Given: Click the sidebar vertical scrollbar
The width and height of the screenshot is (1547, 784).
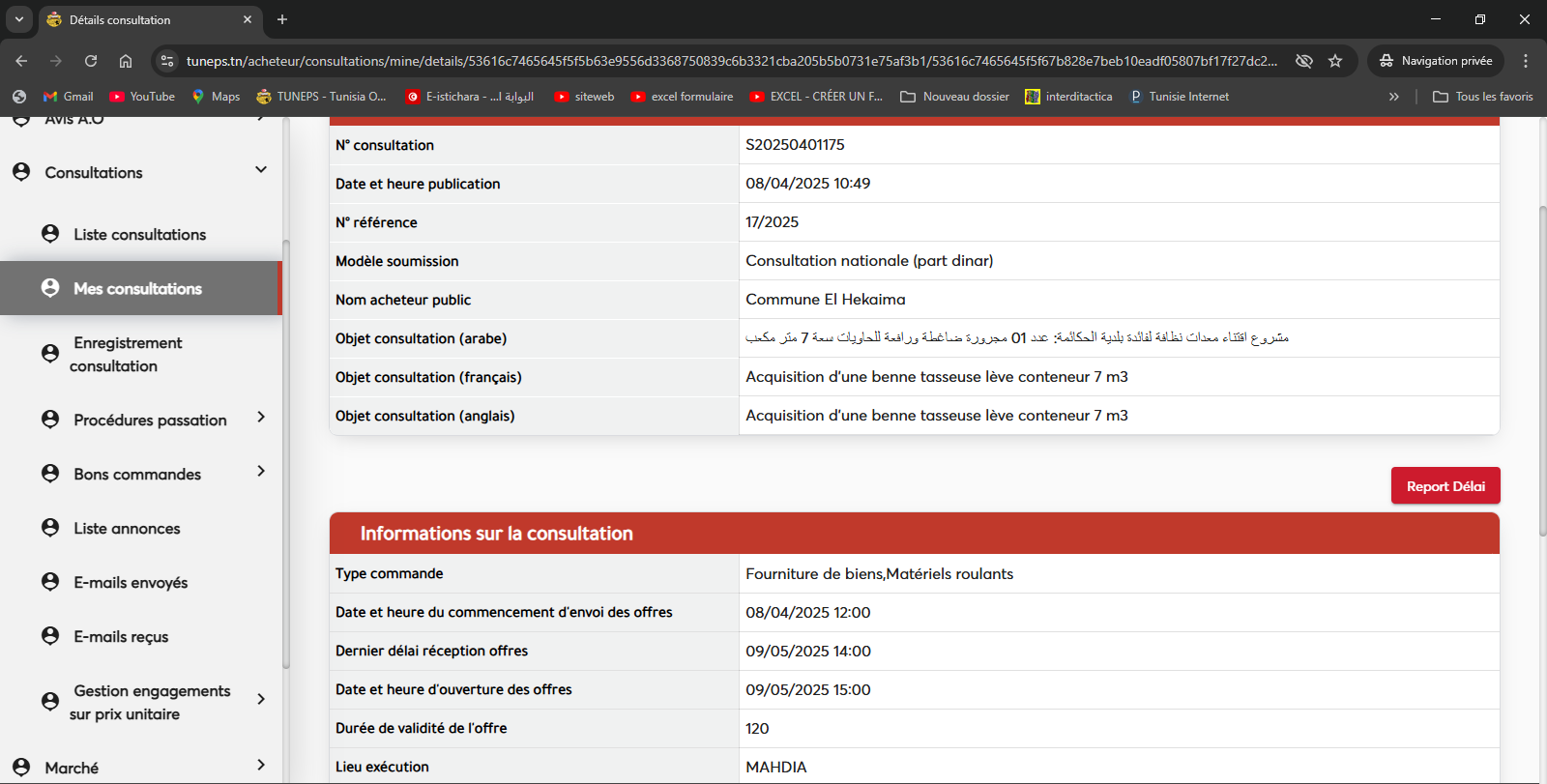Looking at the screenshot, I should point(286,454).
